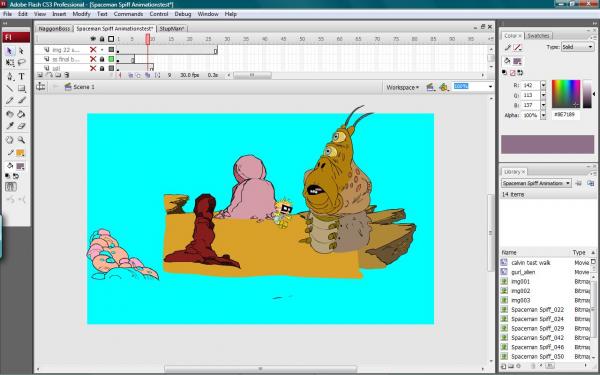This screenshot has width=600, height=375.
Task: Toggle lock on ss final b layer
Action: click(102, 59)
